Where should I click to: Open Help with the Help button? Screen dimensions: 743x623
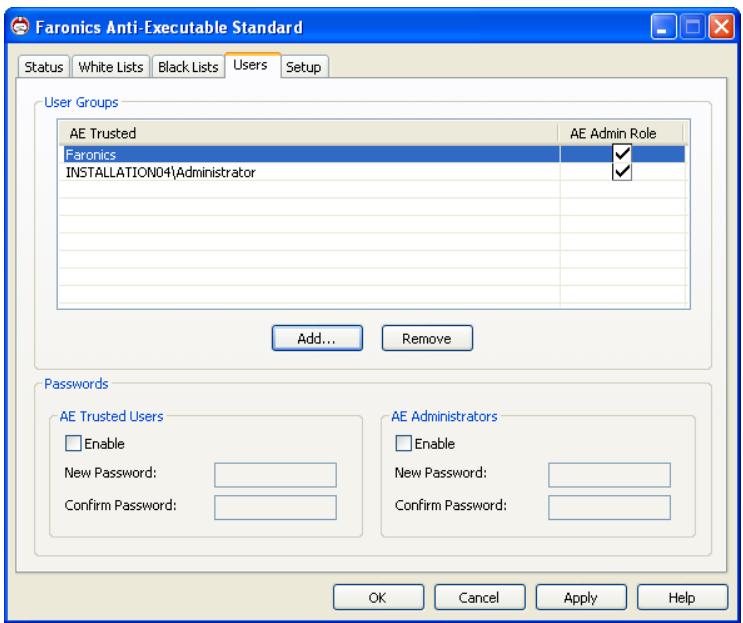tap(682, 597)
